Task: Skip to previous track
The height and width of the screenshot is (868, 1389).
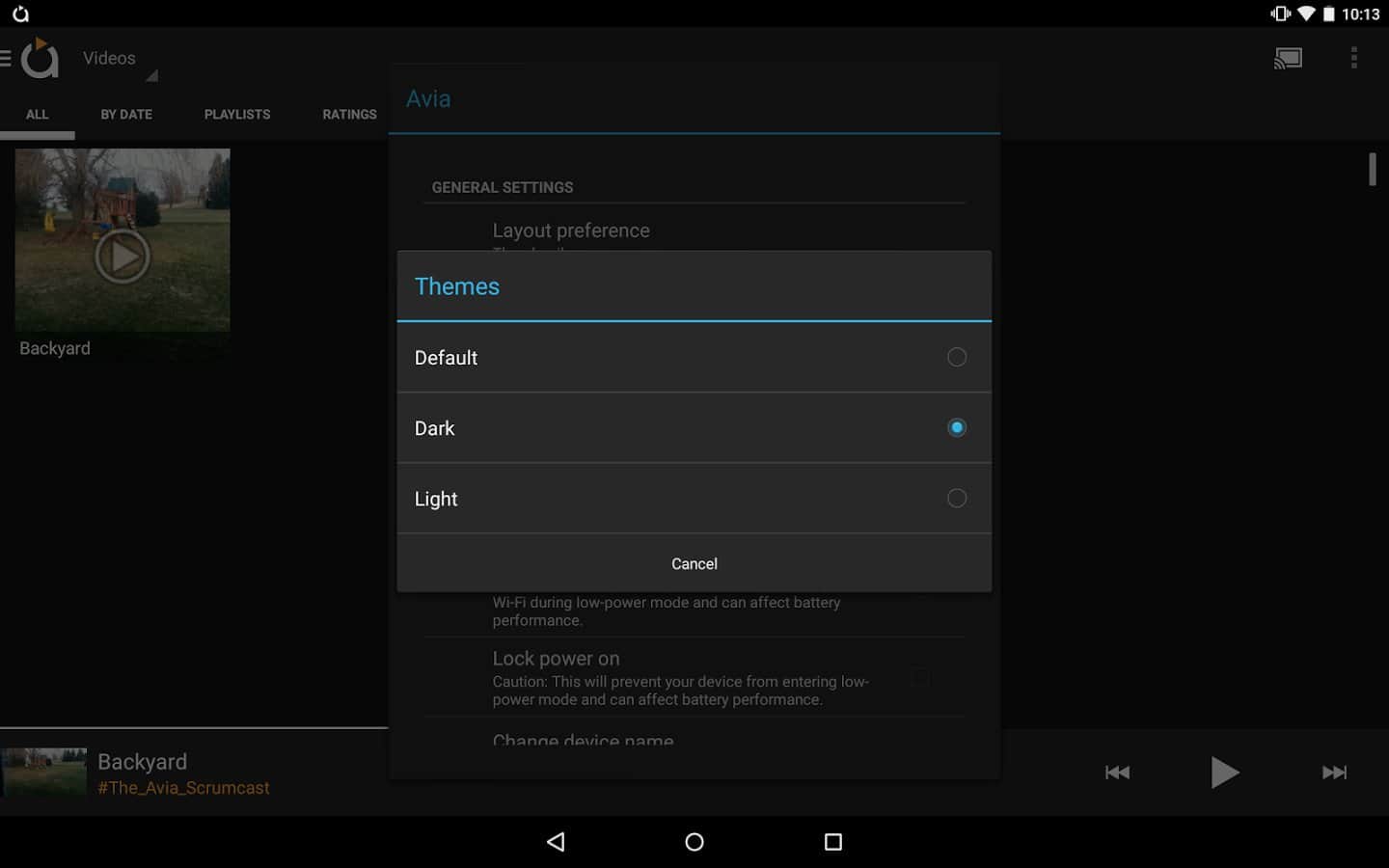Action: pyautogui.click(x=1117, y=773)
